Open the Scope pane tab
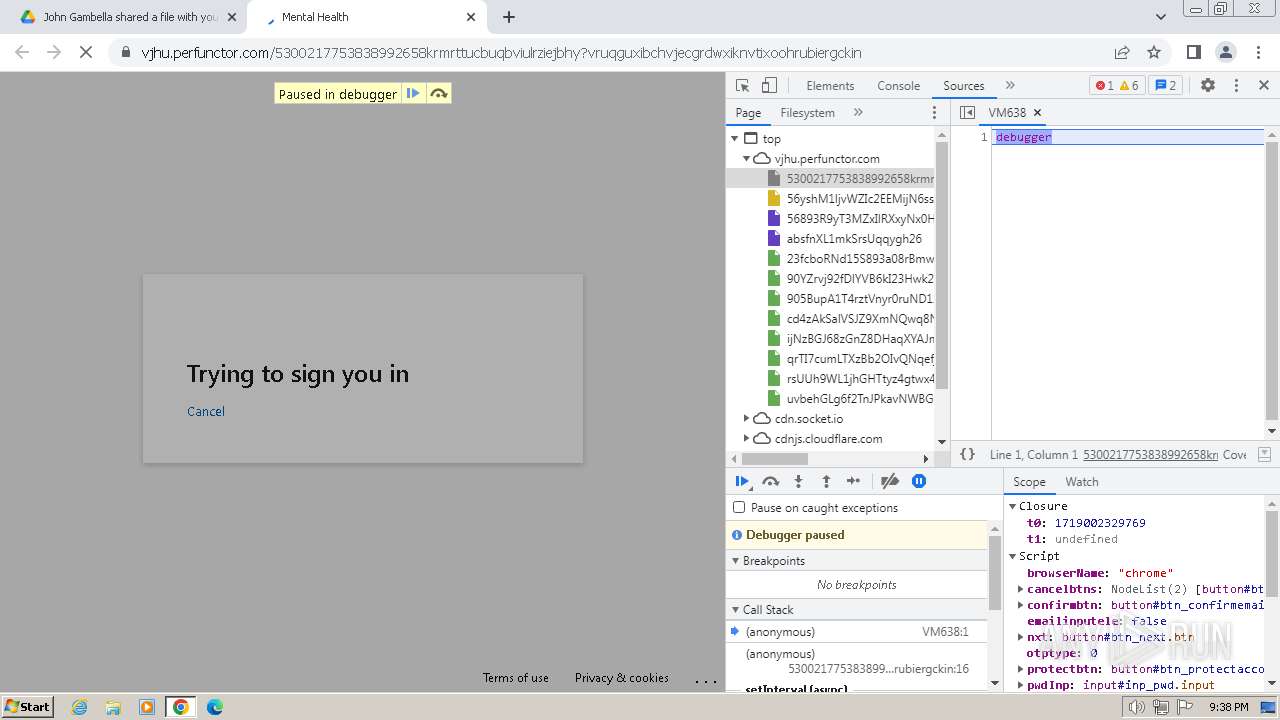 click(x=1029, y=482)
